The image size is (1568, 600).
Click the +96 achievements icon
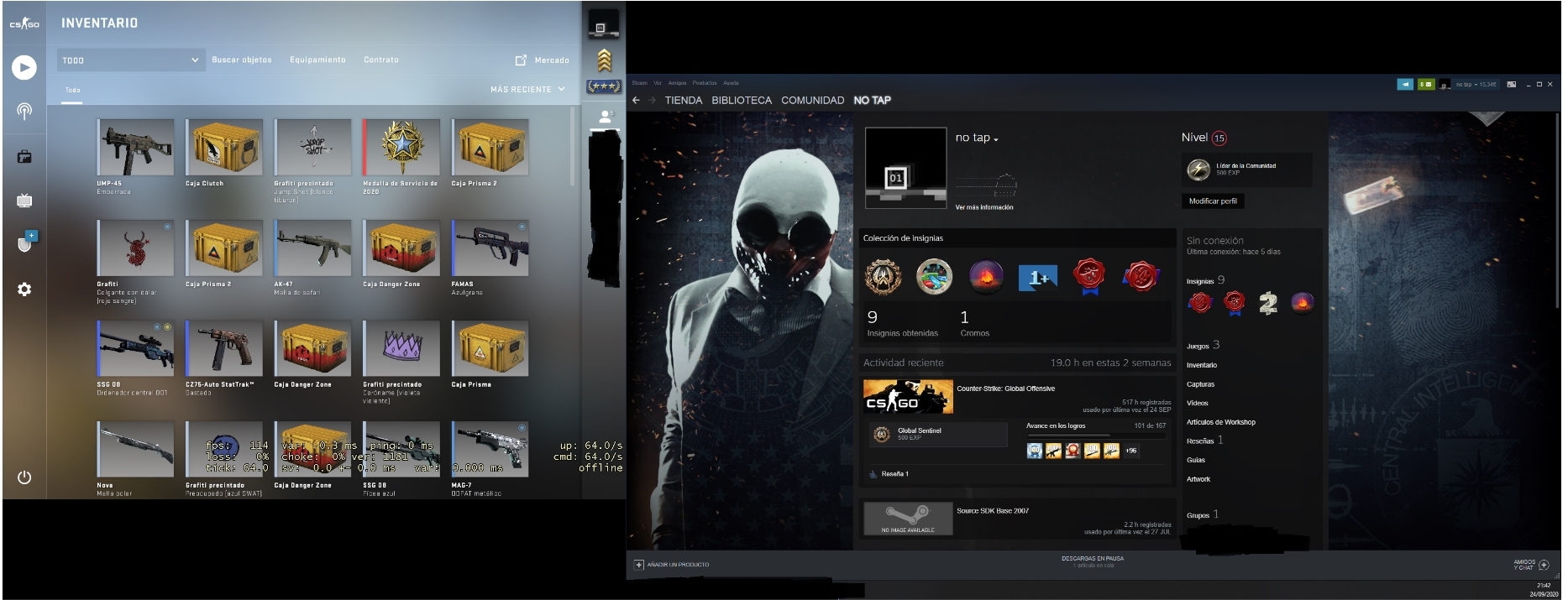[1130, 451]
